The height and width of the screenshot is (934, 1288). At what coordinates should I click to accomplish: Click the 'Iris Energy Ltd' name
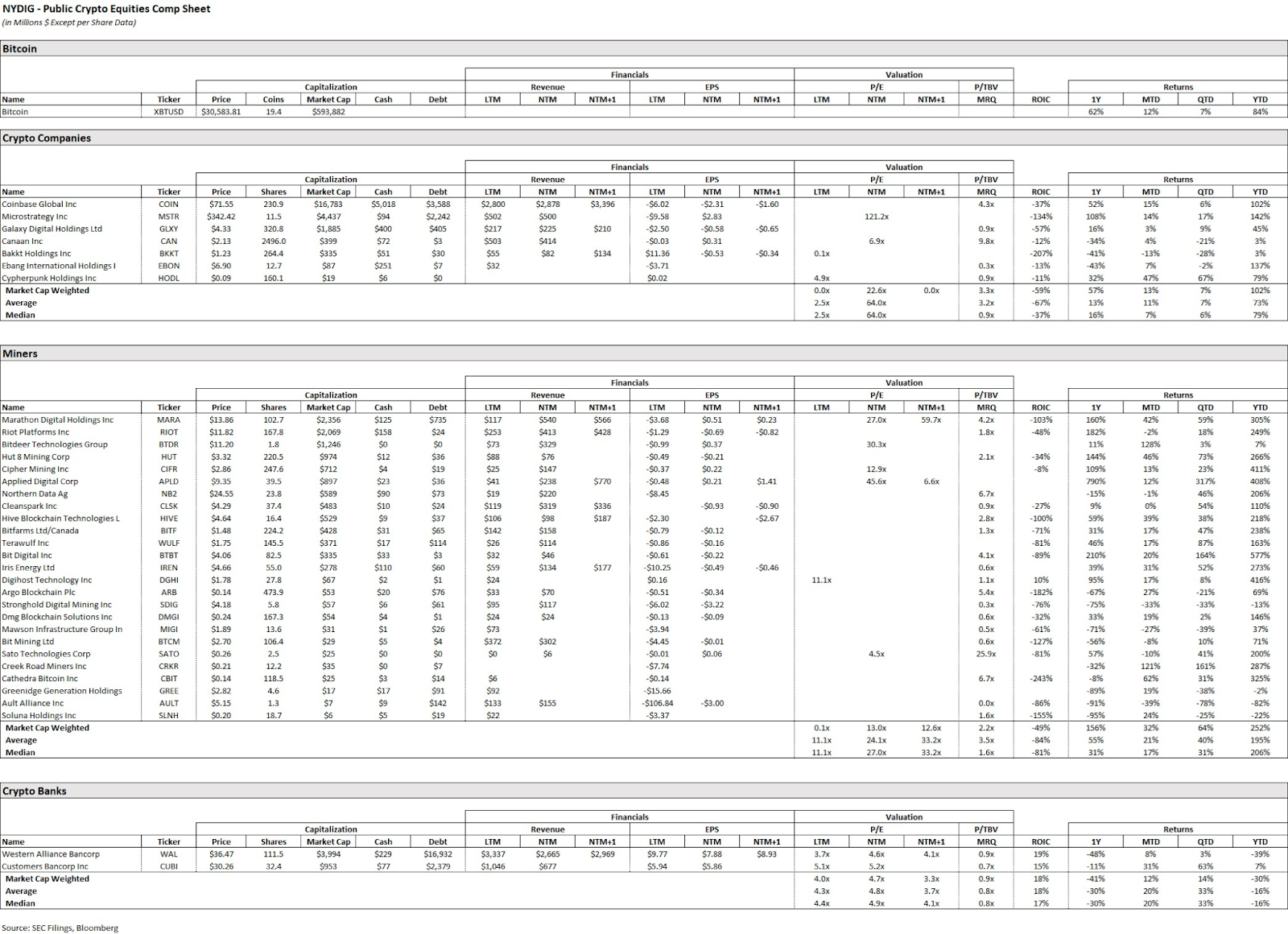point(28,568)
